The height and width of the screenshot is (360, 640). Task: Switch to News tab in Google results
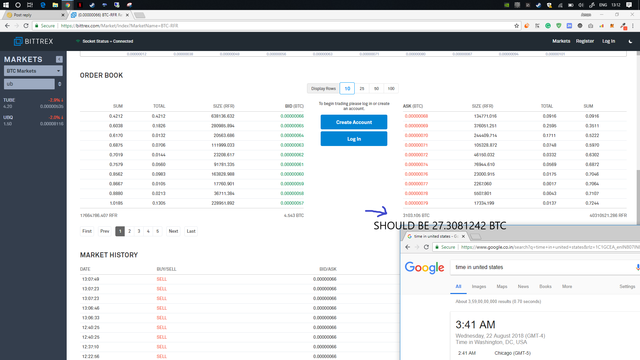click(x=523, y=287)
